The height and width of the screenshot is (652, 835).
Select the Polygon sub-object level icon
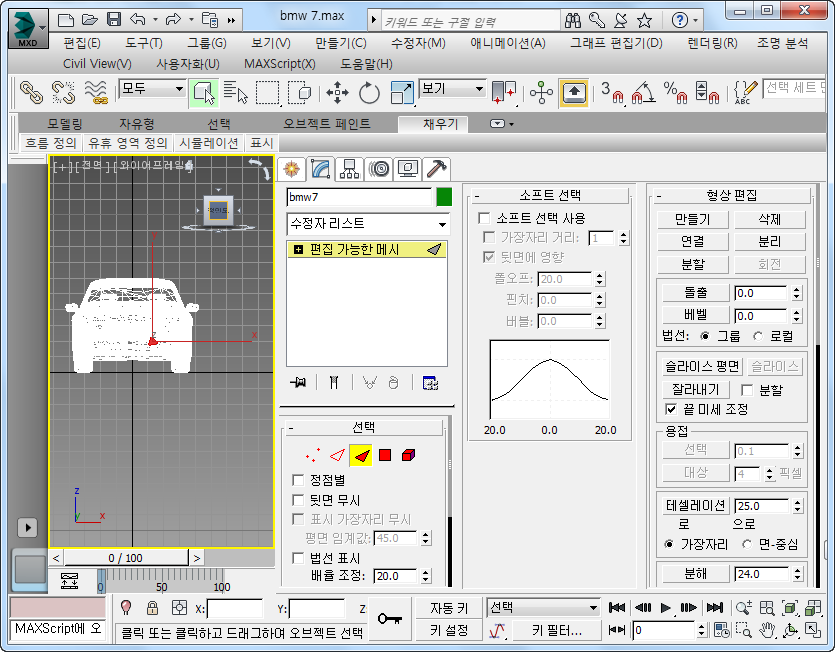[x=384, y=455]
